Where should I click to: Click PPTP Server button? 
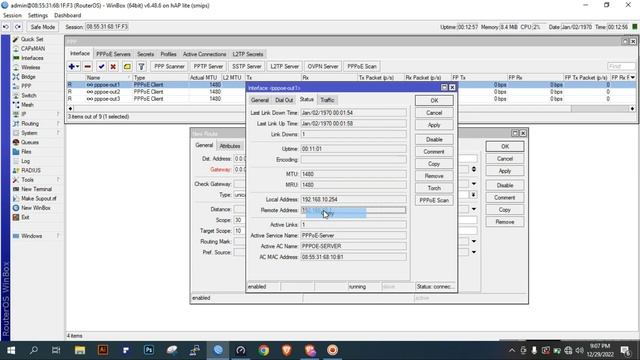pos(208,67)
